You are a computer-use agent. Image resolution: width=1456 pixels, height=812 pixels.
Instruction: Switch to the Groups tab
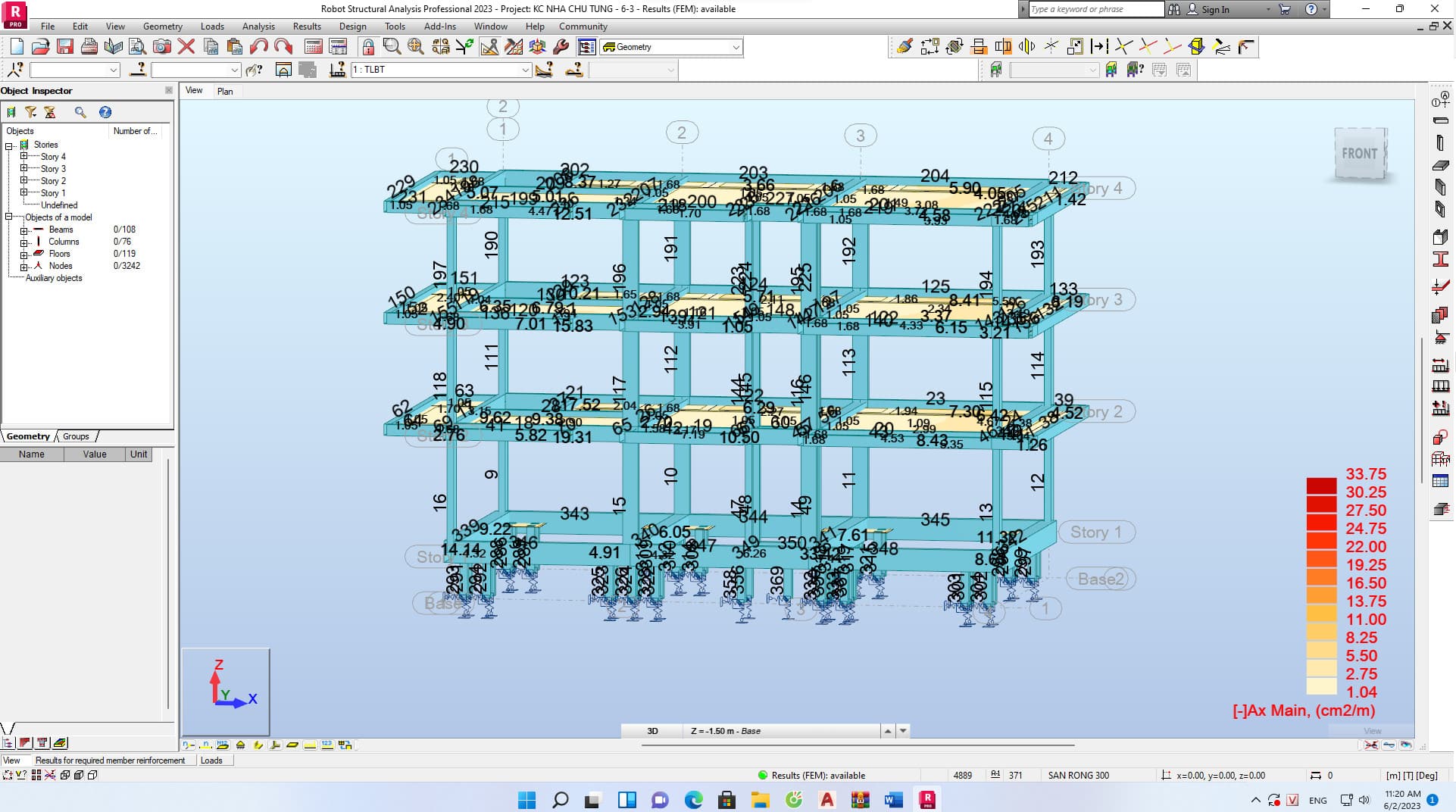[76, 436]
